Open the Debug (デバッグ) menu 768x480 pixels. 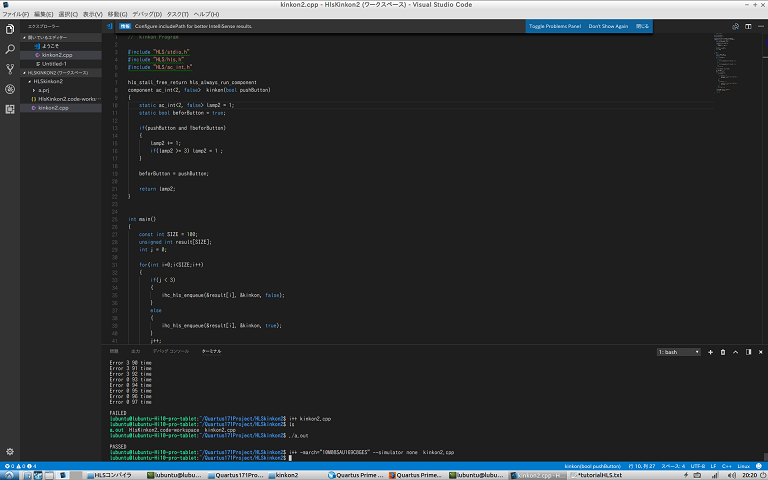pos(147,14)
